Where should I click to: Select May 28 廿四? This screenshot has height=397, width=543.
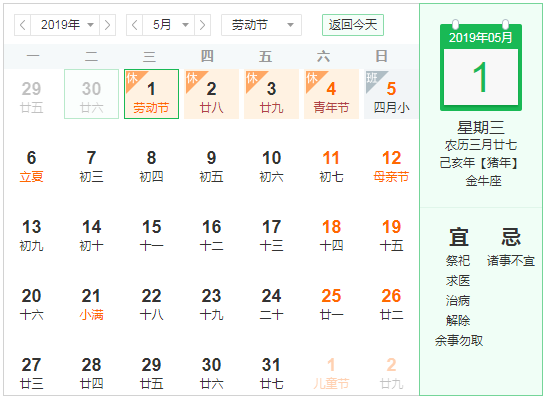click(x=91, y=373)
